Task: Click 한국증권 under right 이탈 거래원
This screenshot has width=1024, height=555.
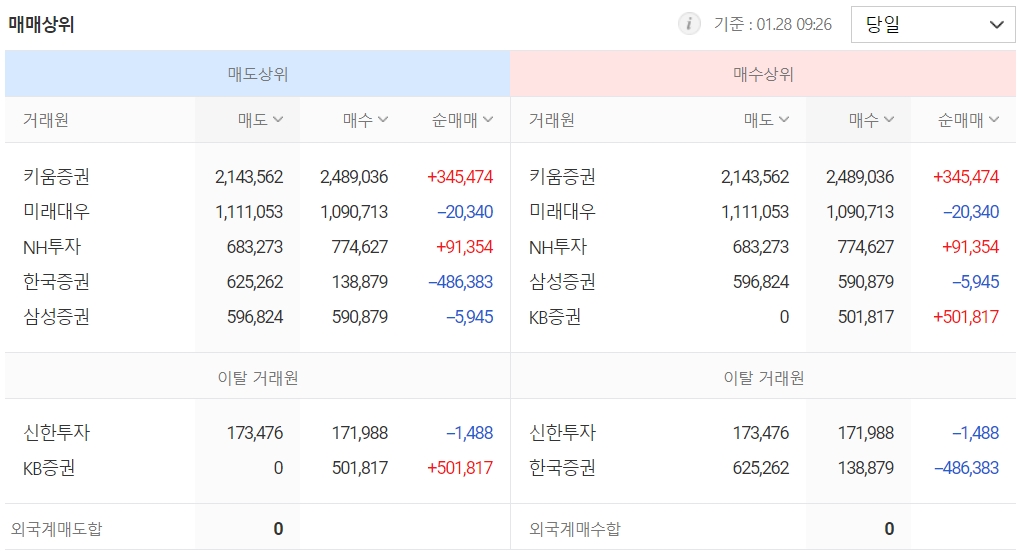Action: tap(562, 468)
